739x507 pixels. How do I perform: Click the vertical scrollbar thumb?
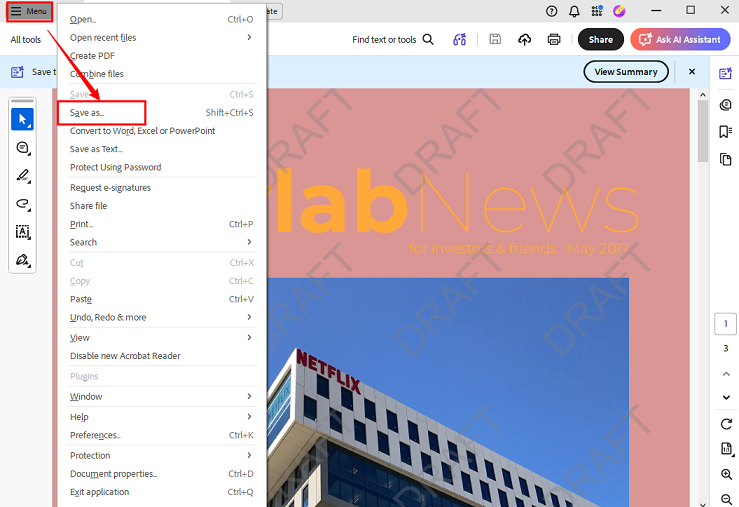703,131
